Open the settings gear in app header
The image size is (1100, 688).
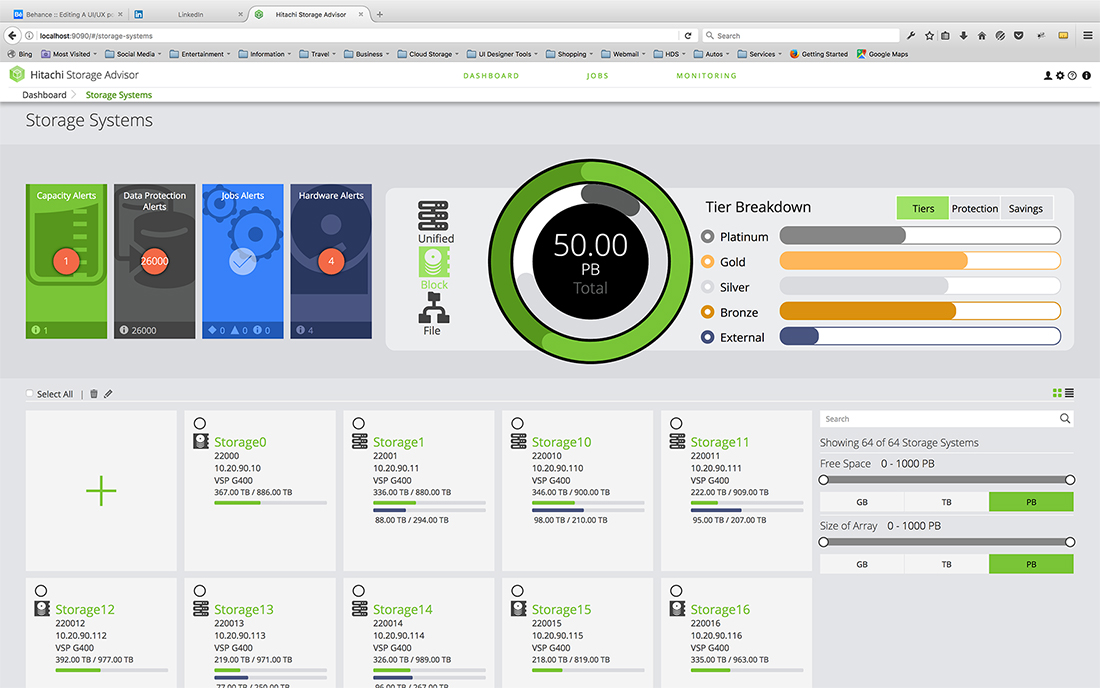click(x=1060, y=76)
